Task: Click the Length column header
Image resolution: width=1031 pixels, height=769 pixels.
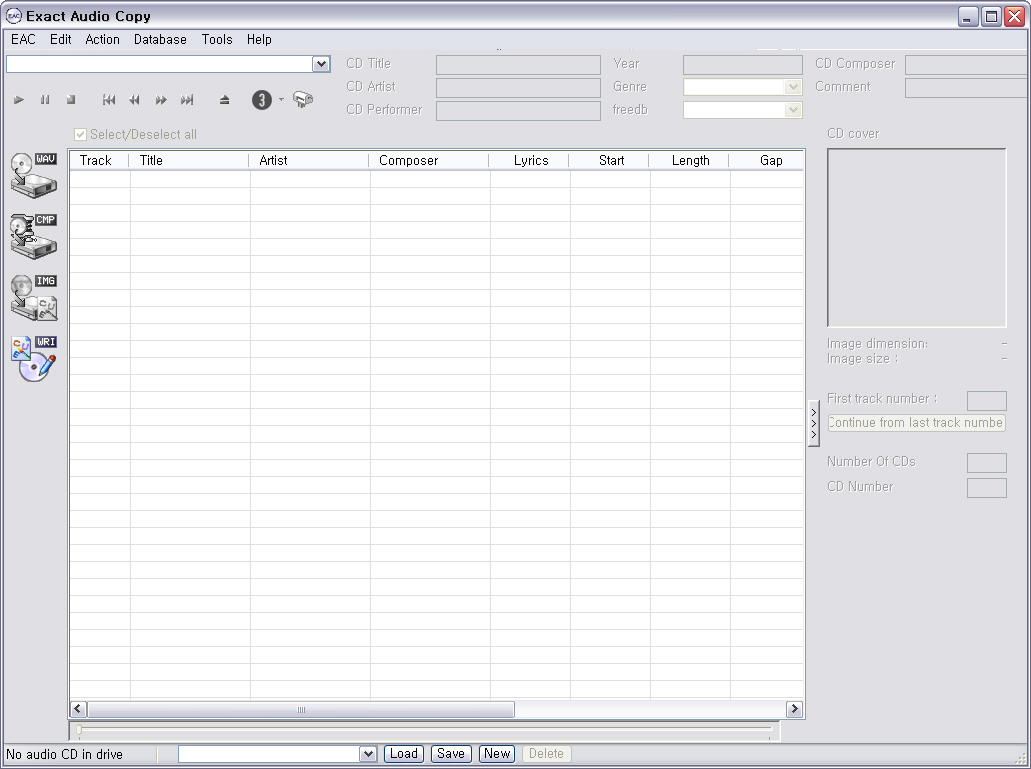Action: [x=688, y=160]
